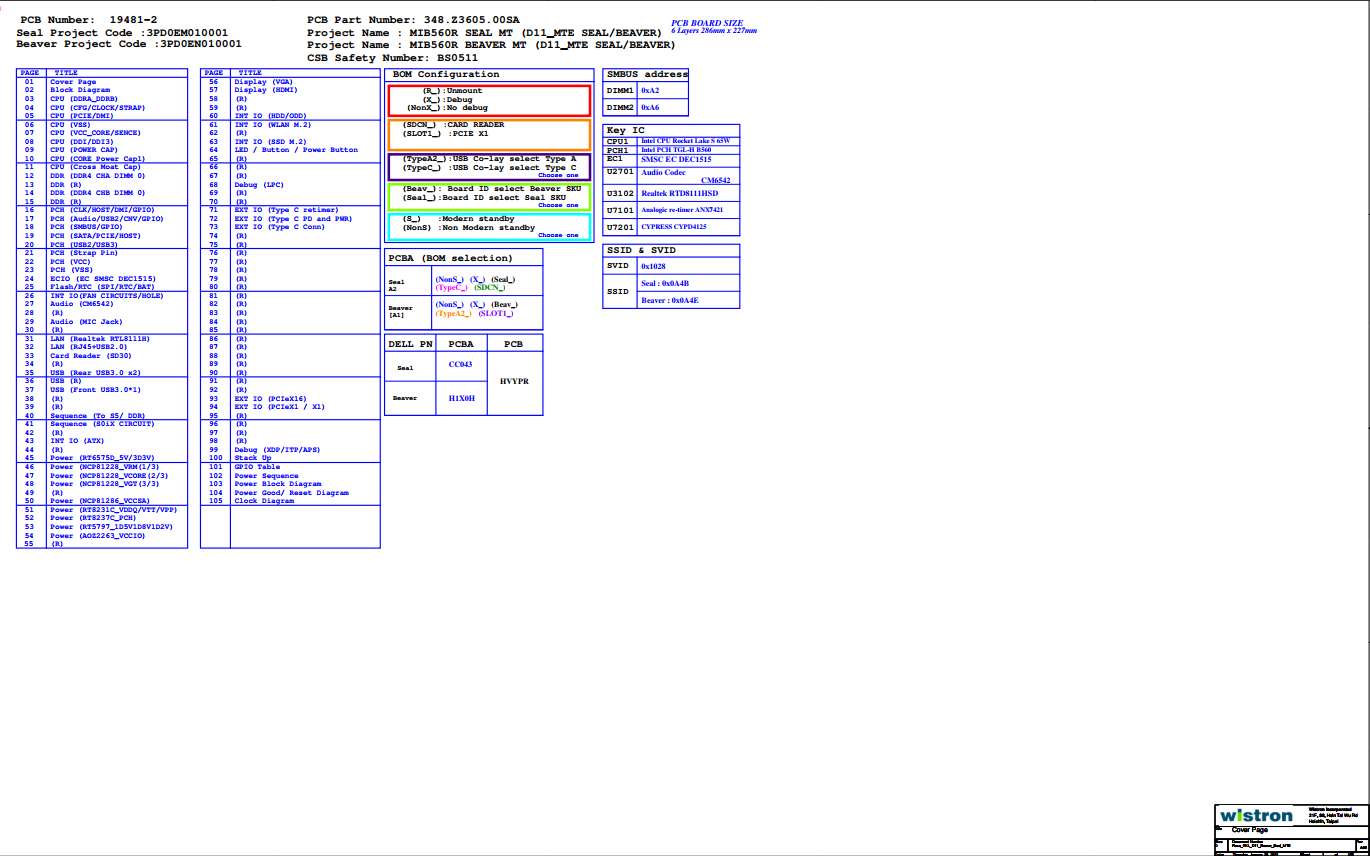Click 'Debug (XDP/ITP/APS)' entry
The width and height of the screenshot is (1370, 856).
tap(277, 450)
